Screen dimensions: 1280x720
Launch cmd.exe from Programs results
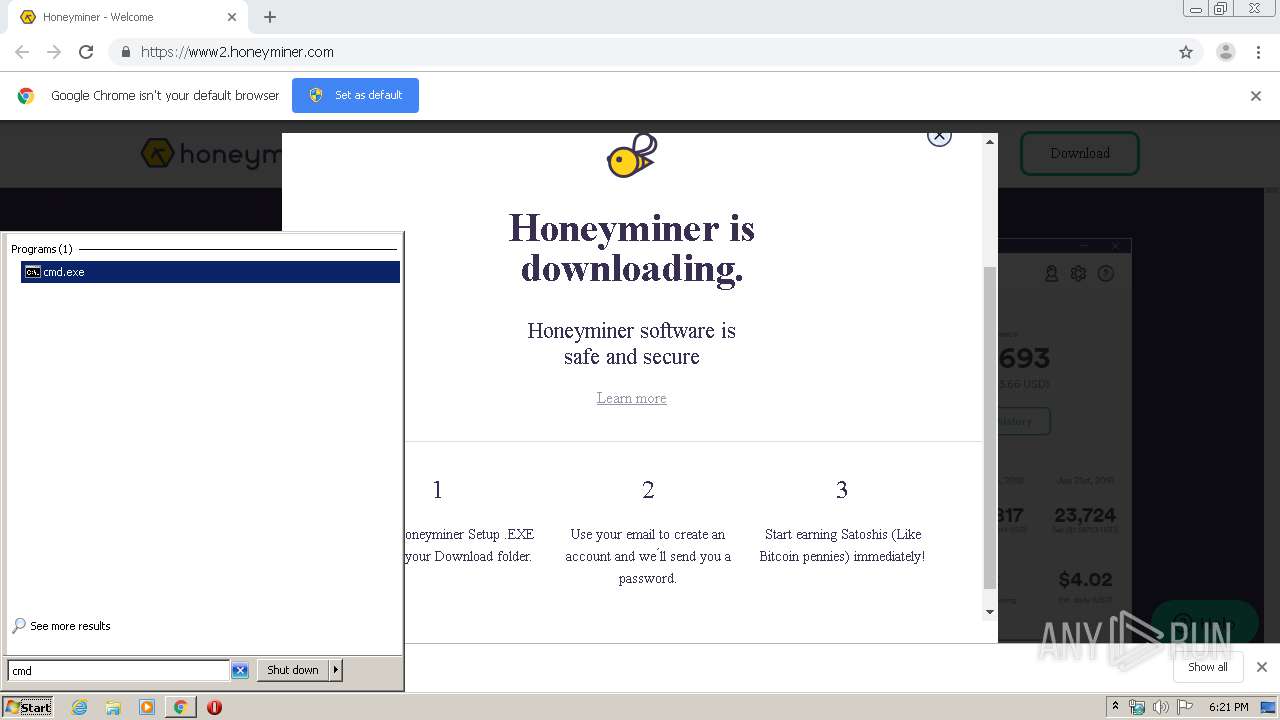click(210, 272)
